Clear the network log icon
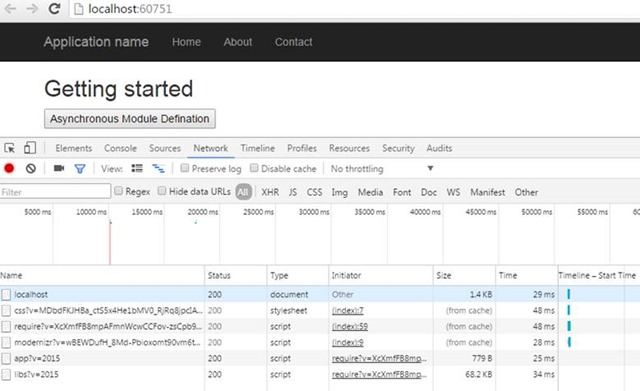Image resolution: width=640 pixels, height=391 pixels. tap(31, 168)
